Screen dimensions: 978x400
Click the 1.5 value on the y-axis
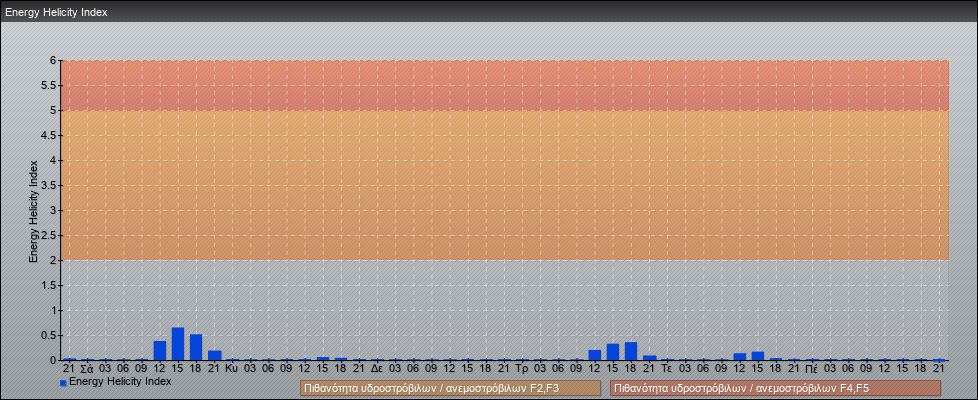pos(49,285)
